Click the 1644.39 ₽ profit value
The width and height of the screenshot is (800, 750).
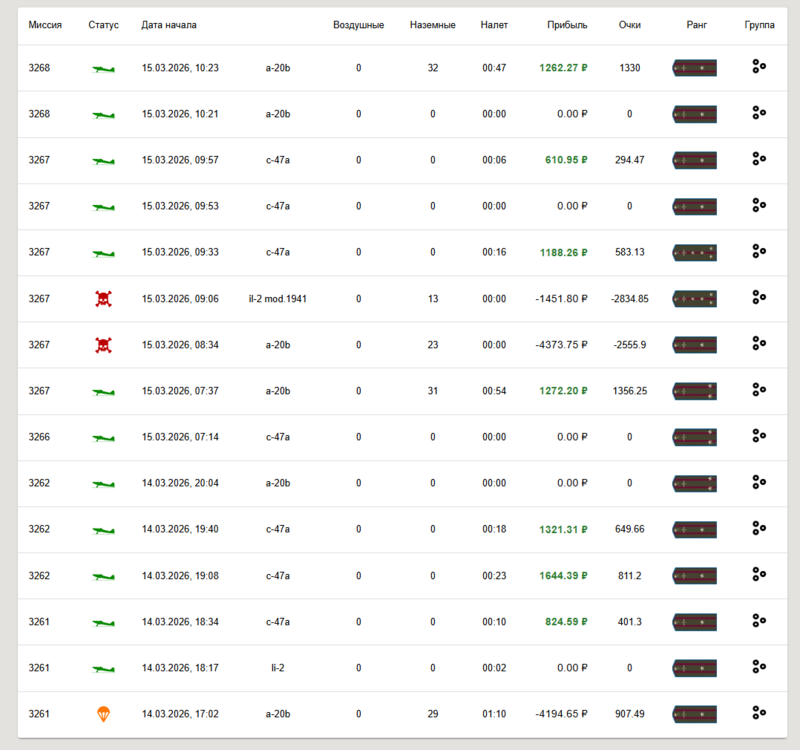[x=562, y=576]
